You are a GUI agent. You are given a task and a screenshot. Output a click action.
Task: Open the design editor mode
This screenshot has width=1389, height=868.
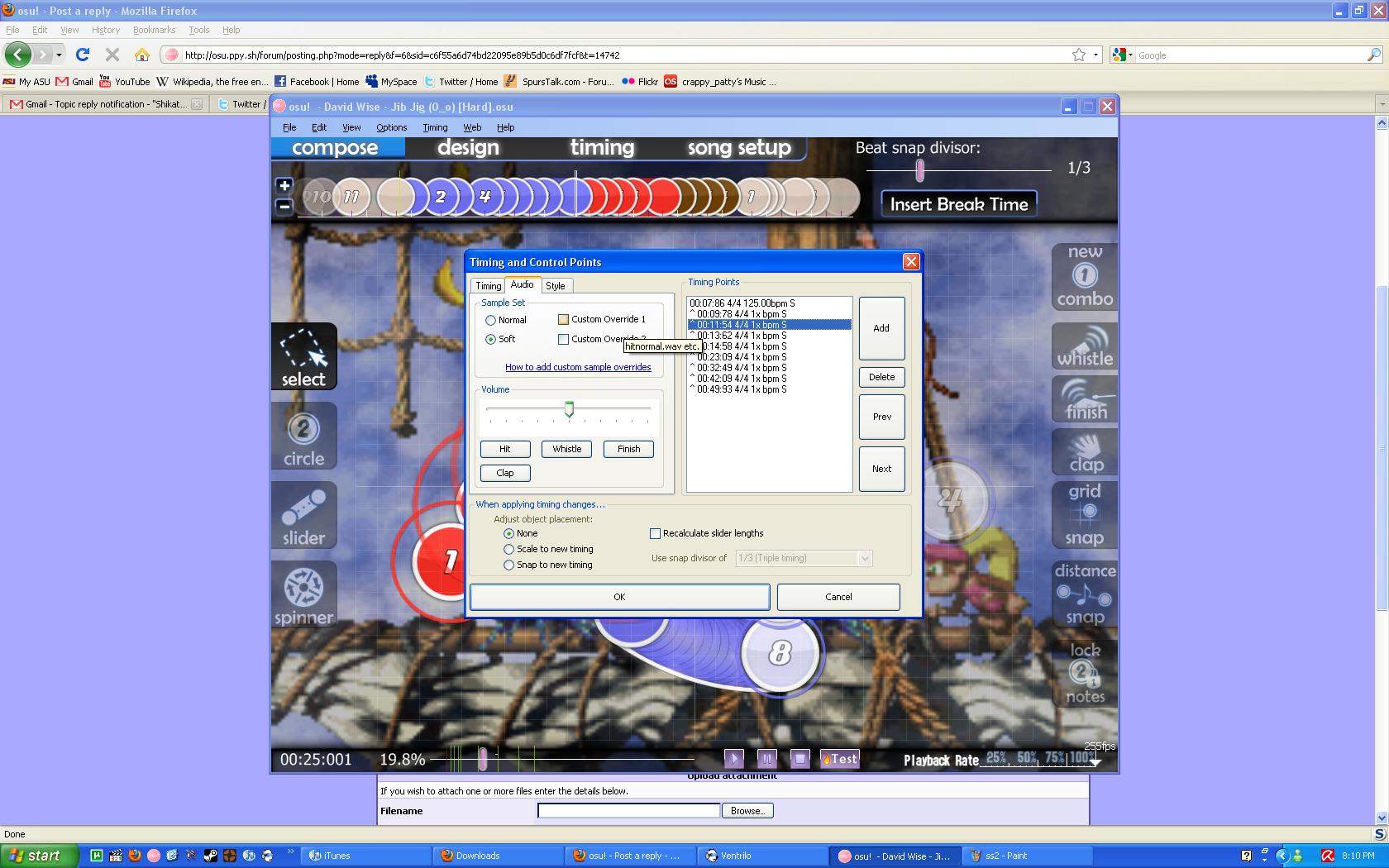click(468, 147)
